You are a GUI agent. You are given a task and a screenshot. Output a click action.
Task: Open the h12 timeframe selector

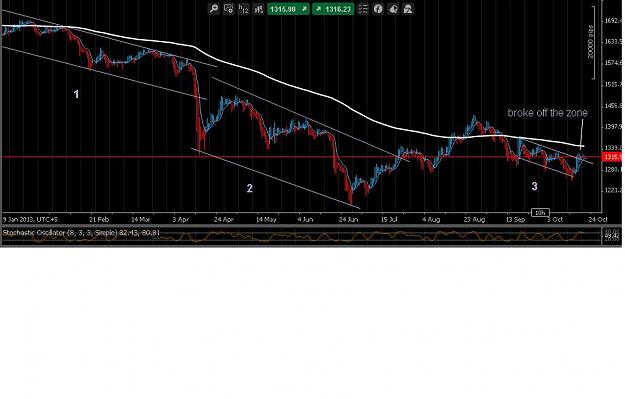[x=244, y=9]
